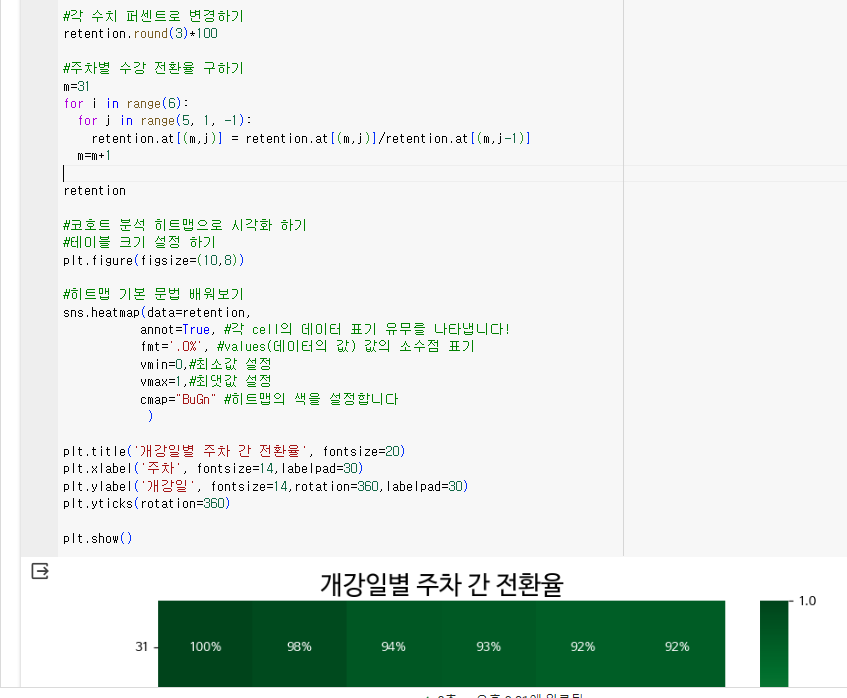Click the cell output toggle icon
The image size is (847, 698).
pyautogui.click(x=40, y=571)
